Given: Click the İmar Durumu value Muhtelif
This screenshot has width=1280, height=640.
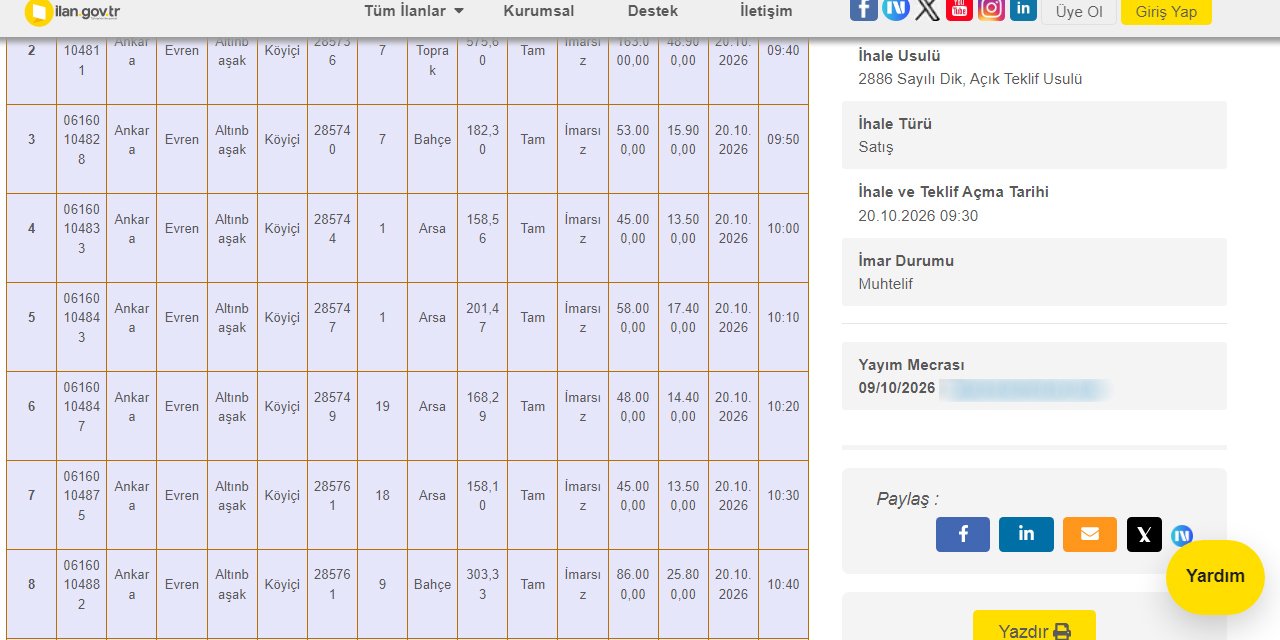Looking at the screenshot, I should [x=885, y=284].
